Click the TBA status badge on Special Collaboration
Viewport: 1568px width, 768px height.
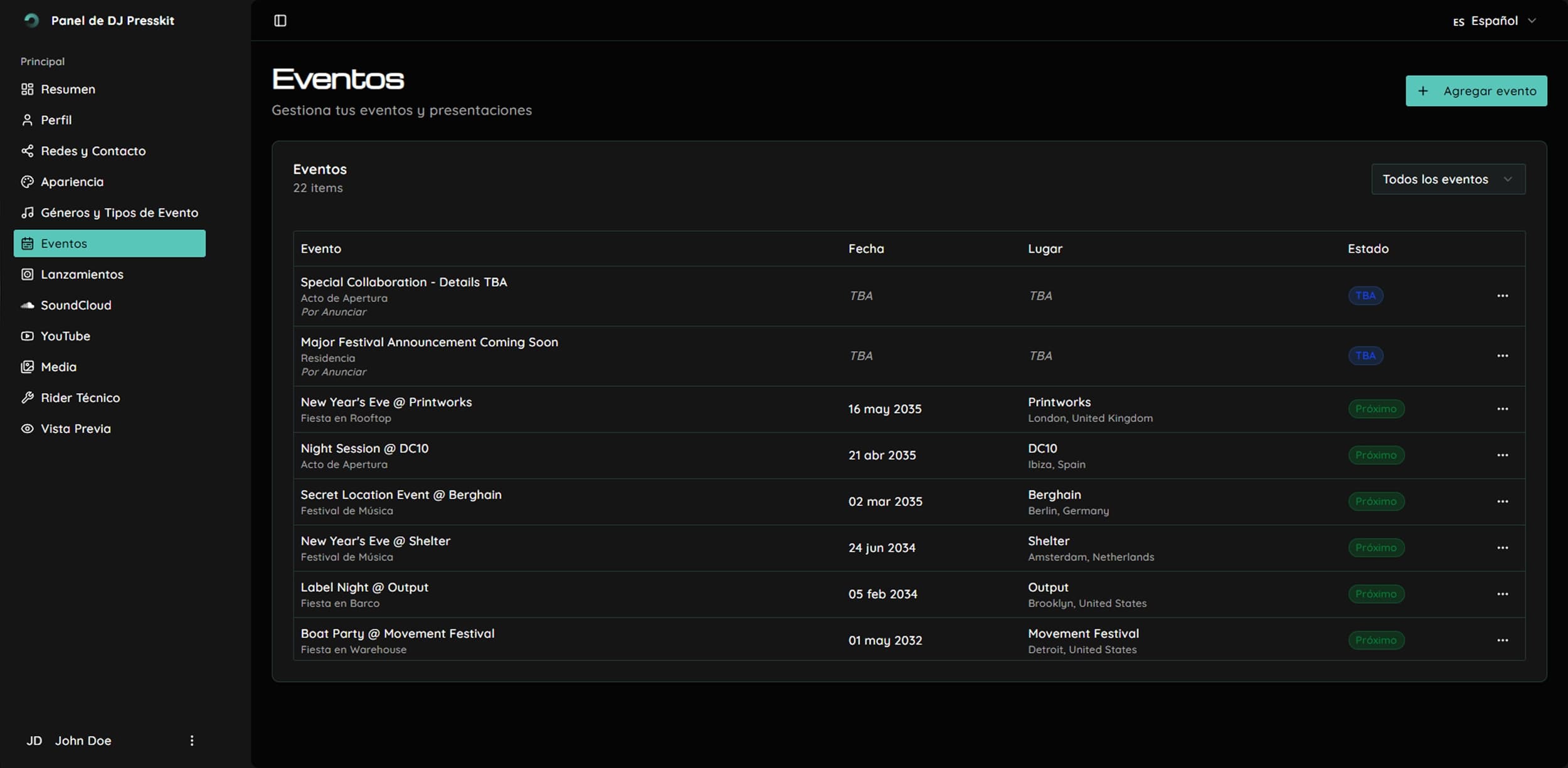[x=1365, y=295]
